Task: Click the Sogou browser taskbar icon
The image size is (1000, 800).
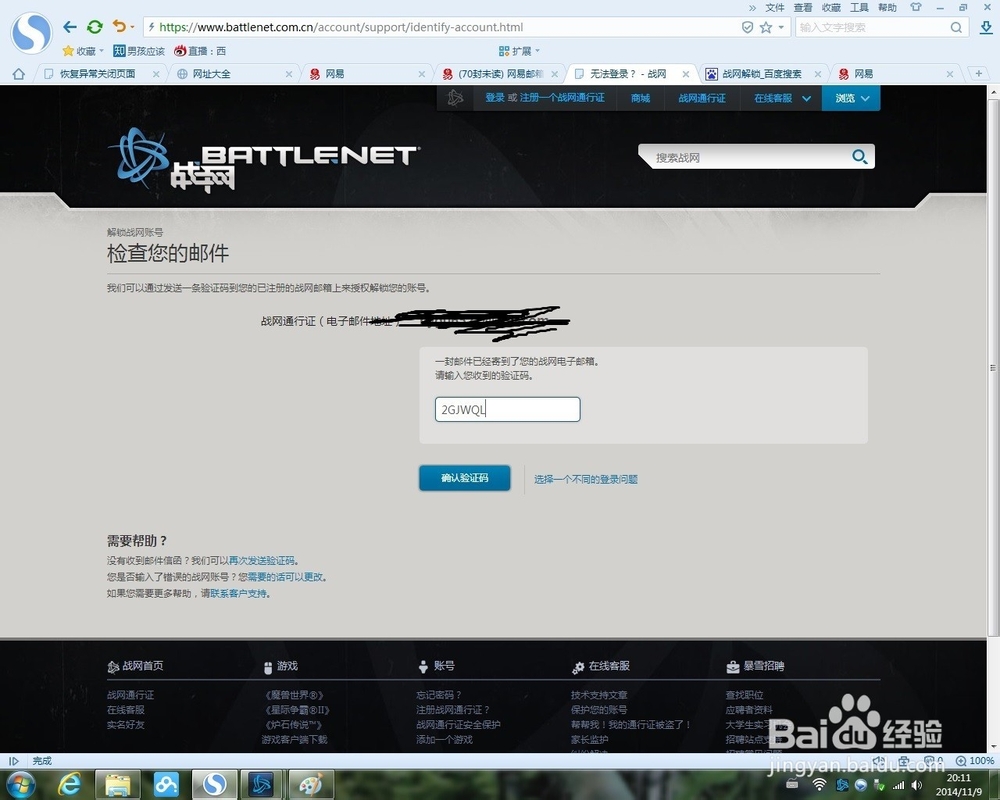Action: point(214,785)
